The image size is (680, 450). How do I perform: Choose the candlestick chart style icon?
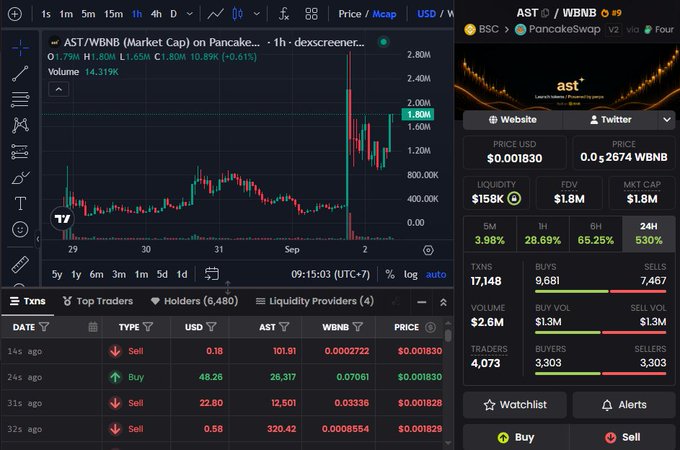pos(237,14)
